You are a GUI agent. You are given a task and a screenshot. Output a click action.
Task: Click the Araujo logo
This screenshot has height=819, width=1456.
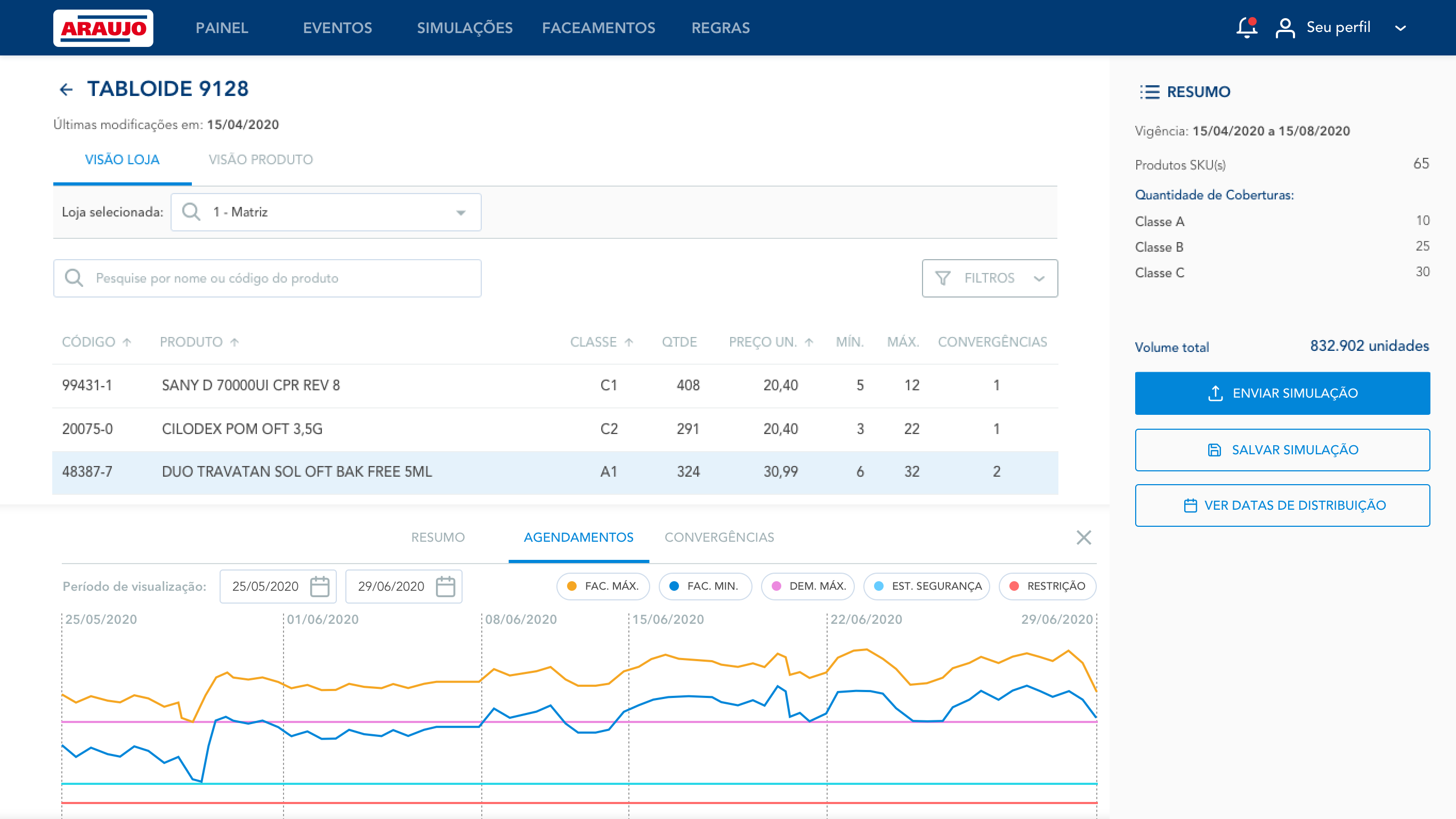click(x=103, y=28)
